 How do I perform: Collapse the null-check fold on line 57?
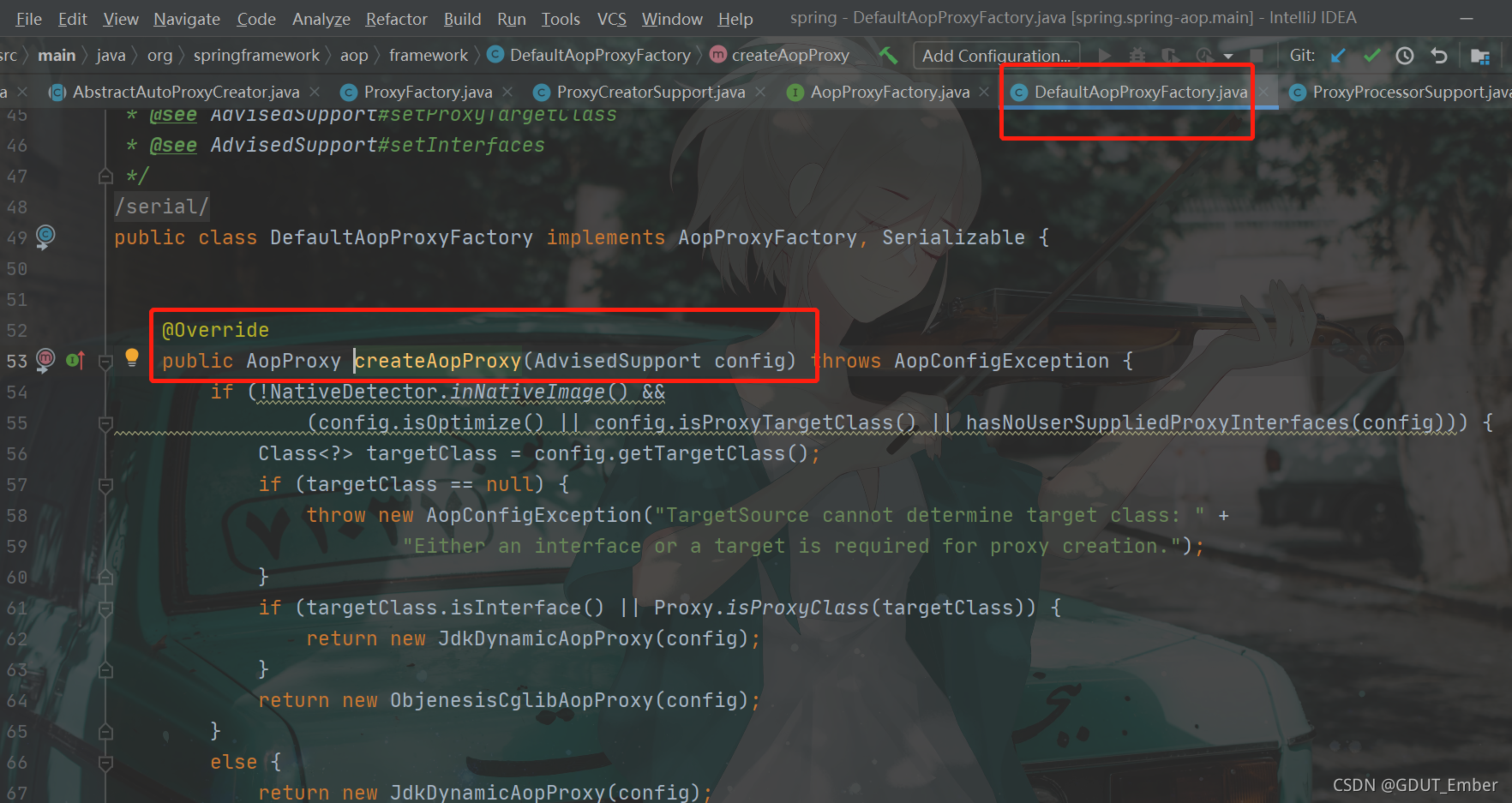coord(105,485)
